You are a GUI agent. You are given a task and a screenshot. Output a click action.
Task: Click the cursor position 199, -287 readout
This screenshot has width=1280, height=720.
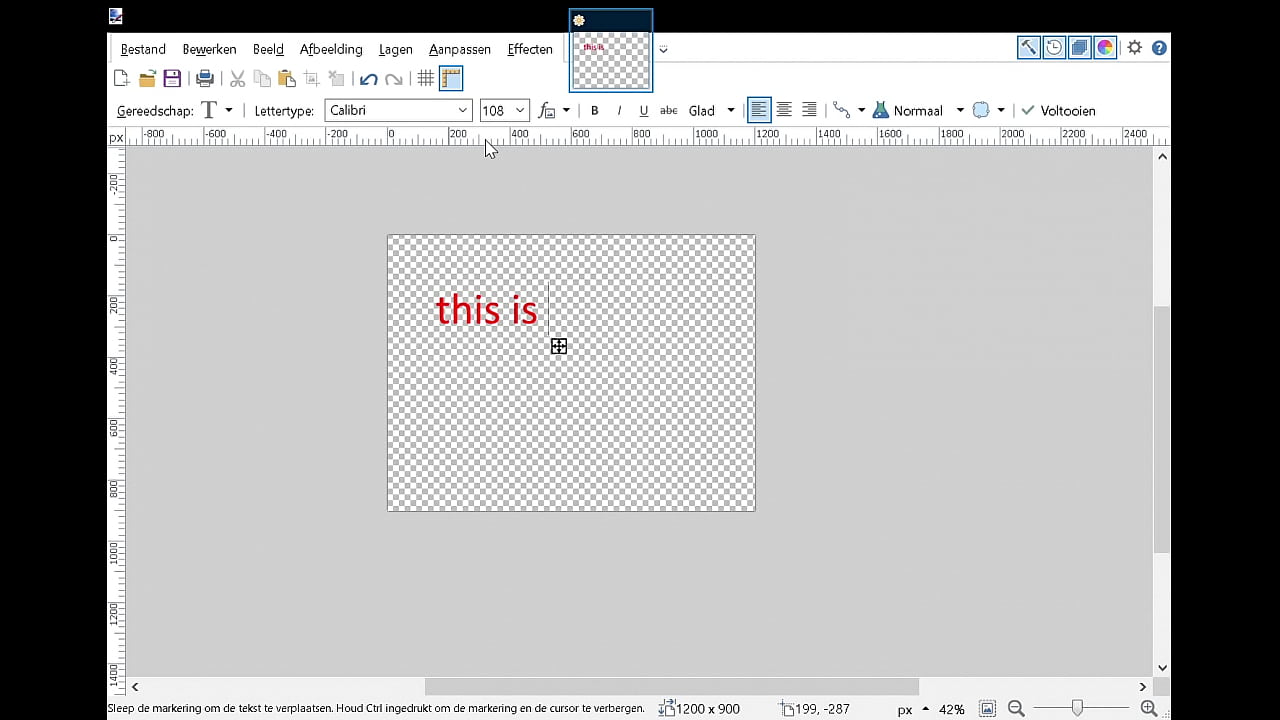pos(816,709)
